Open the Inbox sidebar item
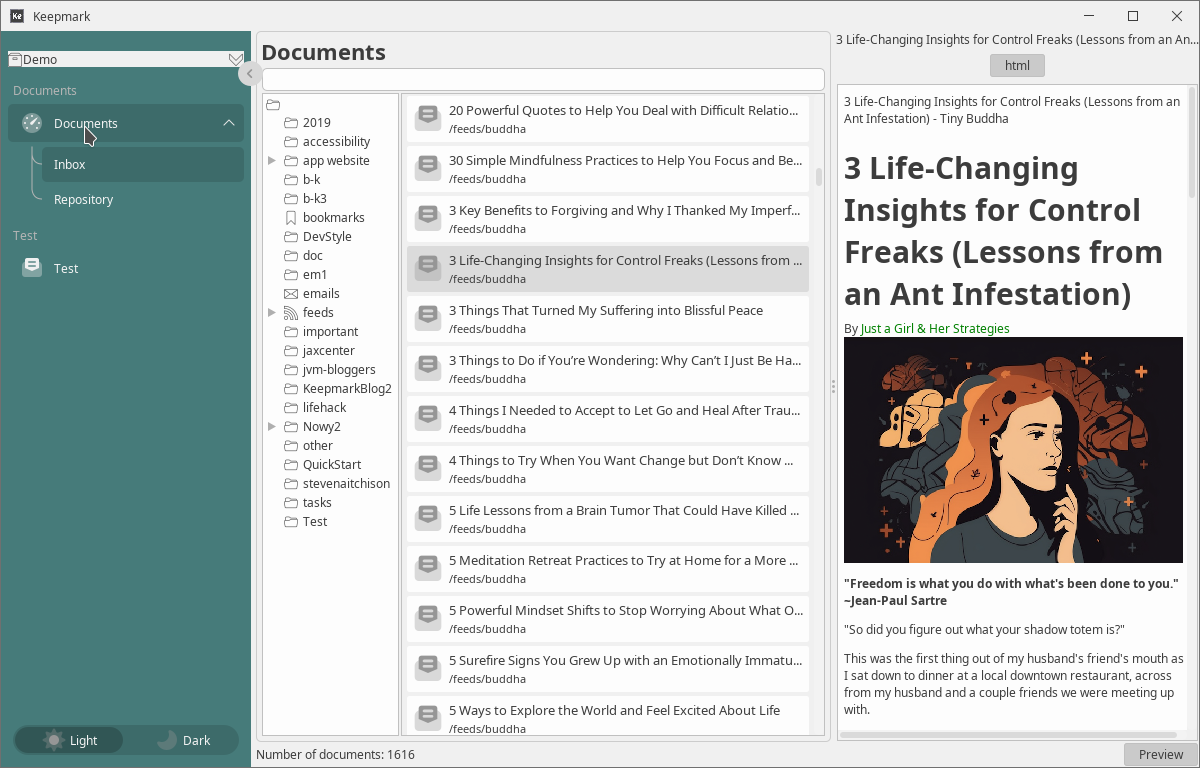This screenshot has height=768, width=1200. tap(70, 165)
